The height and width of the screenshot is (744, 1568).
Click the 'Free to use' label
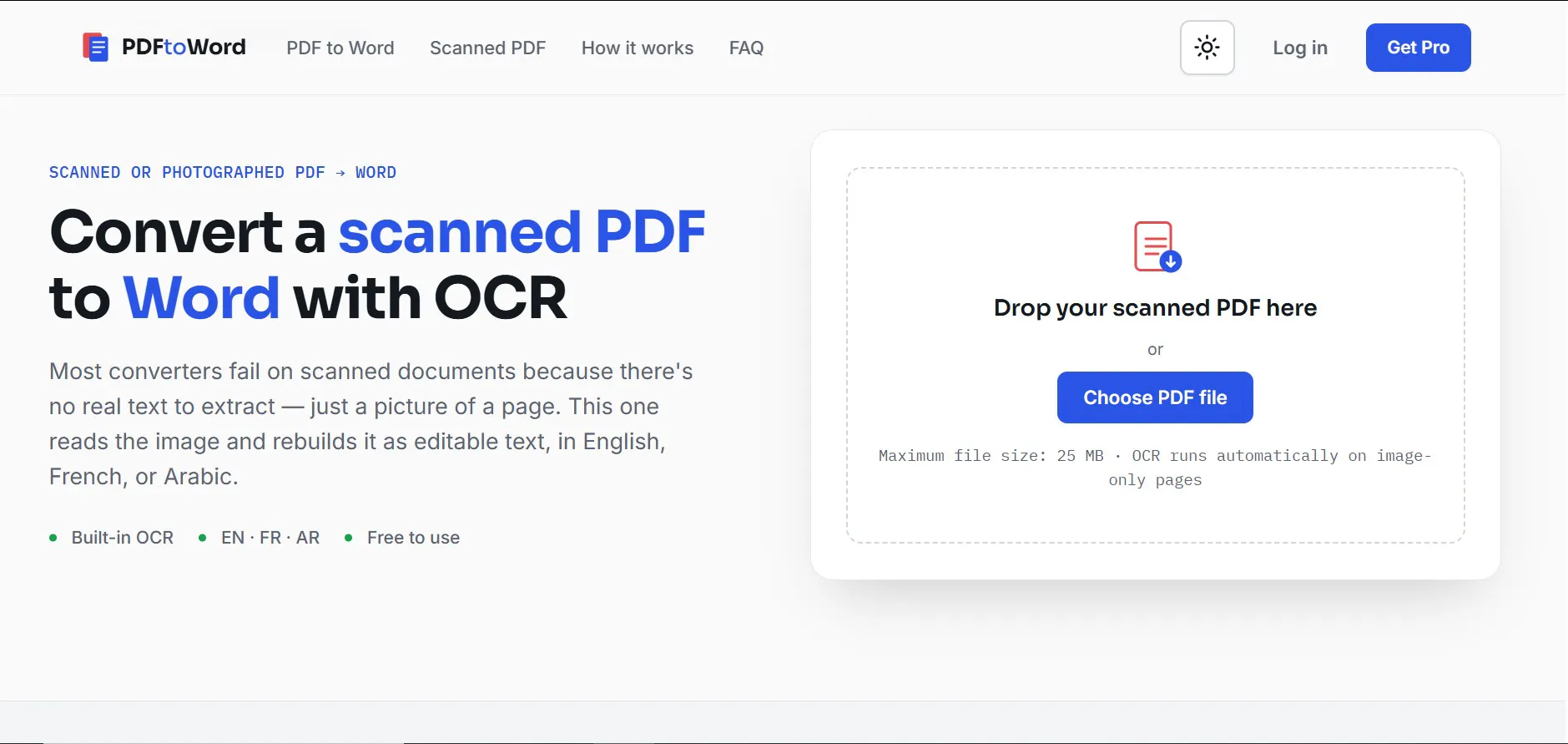point(413,538)
